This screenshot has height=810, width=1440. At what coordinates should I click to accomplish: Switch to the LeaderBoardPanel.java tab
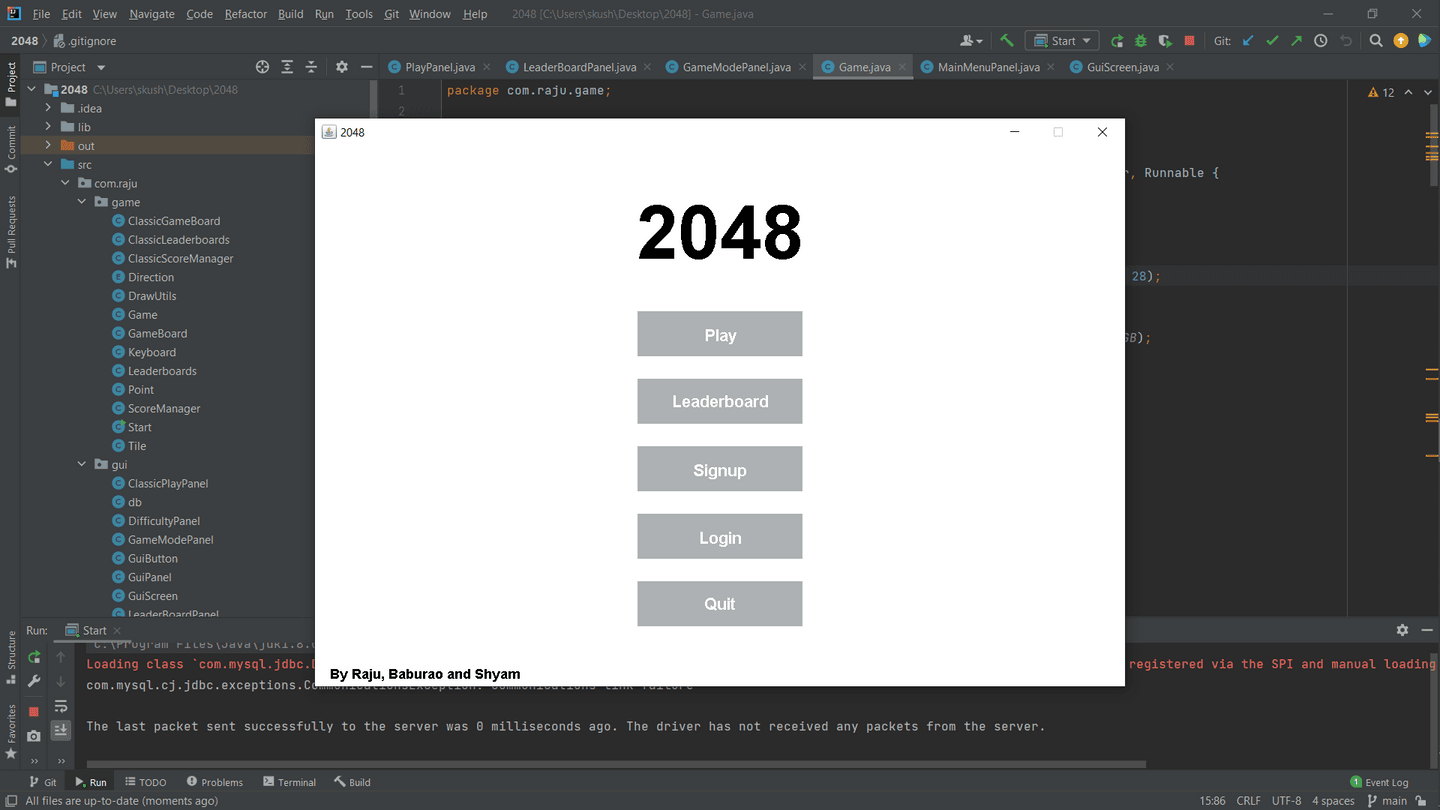tap(580, 67)
